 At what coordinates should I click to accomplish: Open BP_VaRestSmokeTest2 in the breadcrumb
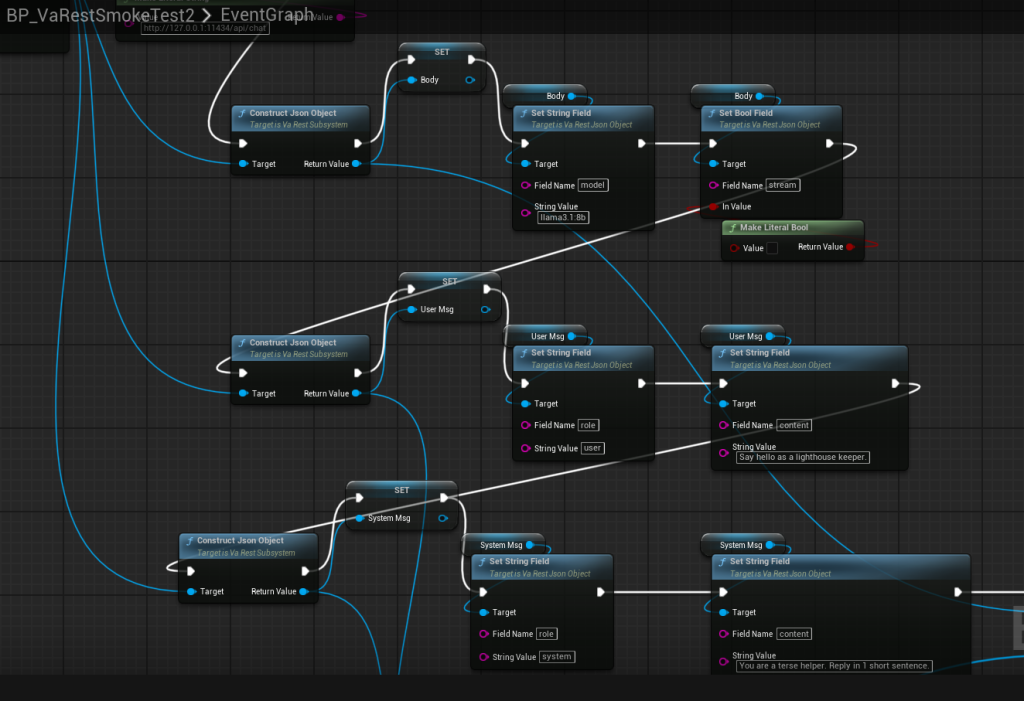pos(100,16)
